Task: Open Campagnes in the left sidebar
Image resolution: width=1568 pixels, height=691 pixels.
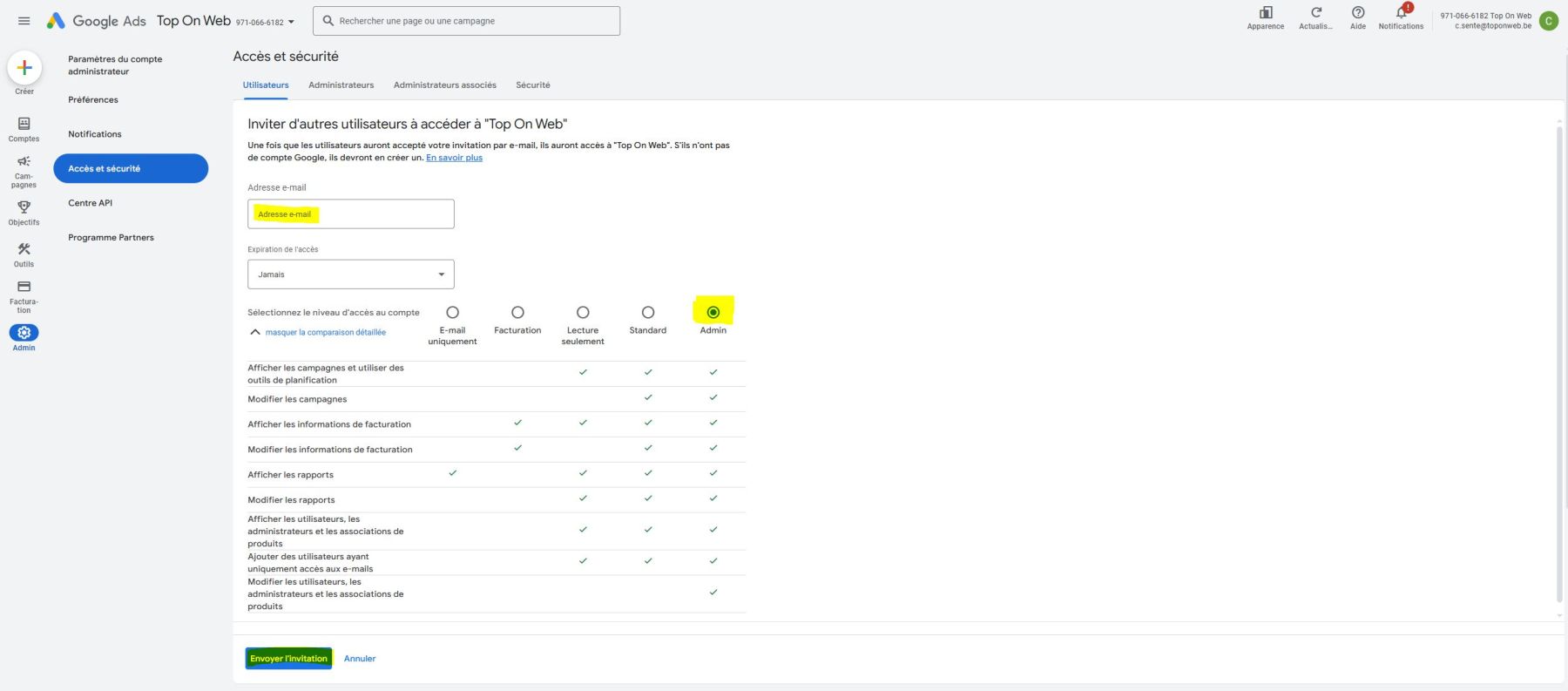Action: 24,162
